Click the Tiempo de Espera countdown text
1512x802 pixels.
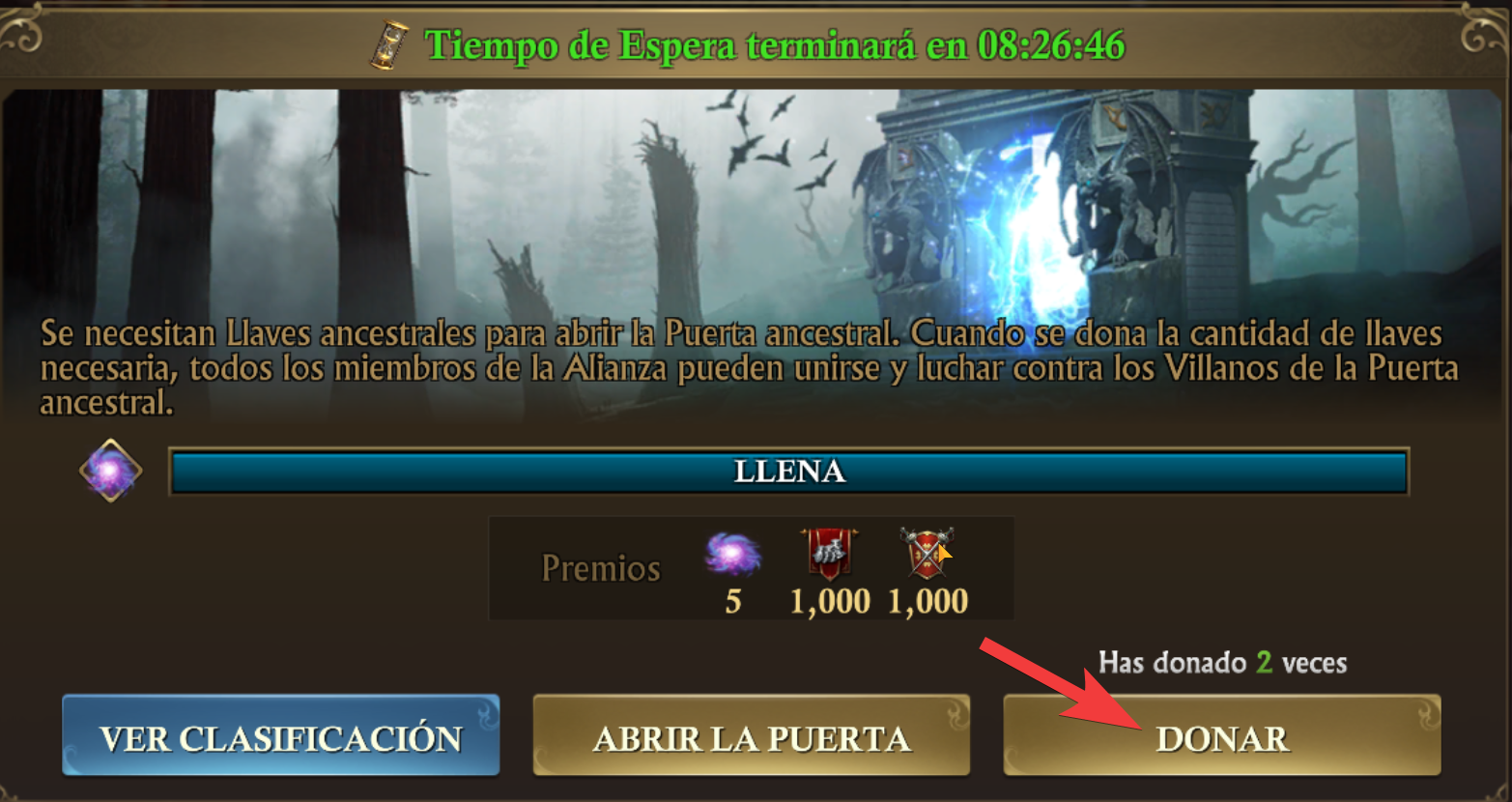[x=775, y=45]
